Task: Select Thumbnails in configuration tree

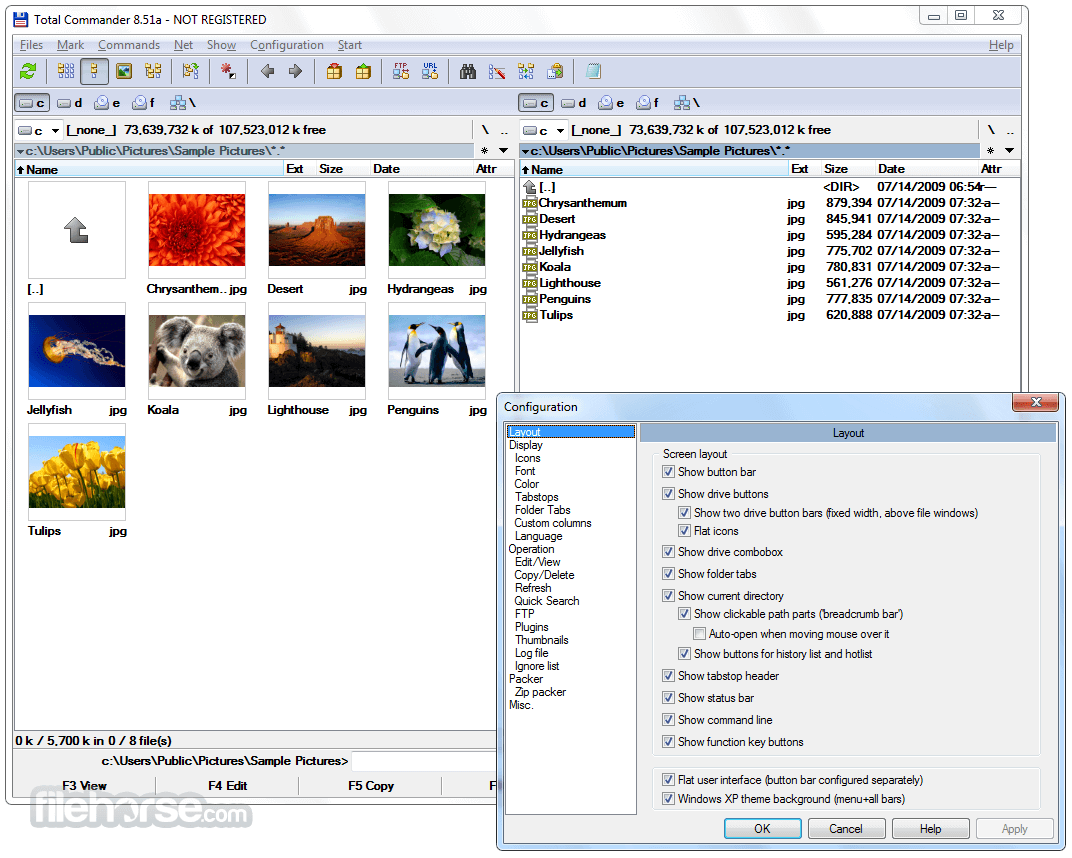Action: point(541,640)
